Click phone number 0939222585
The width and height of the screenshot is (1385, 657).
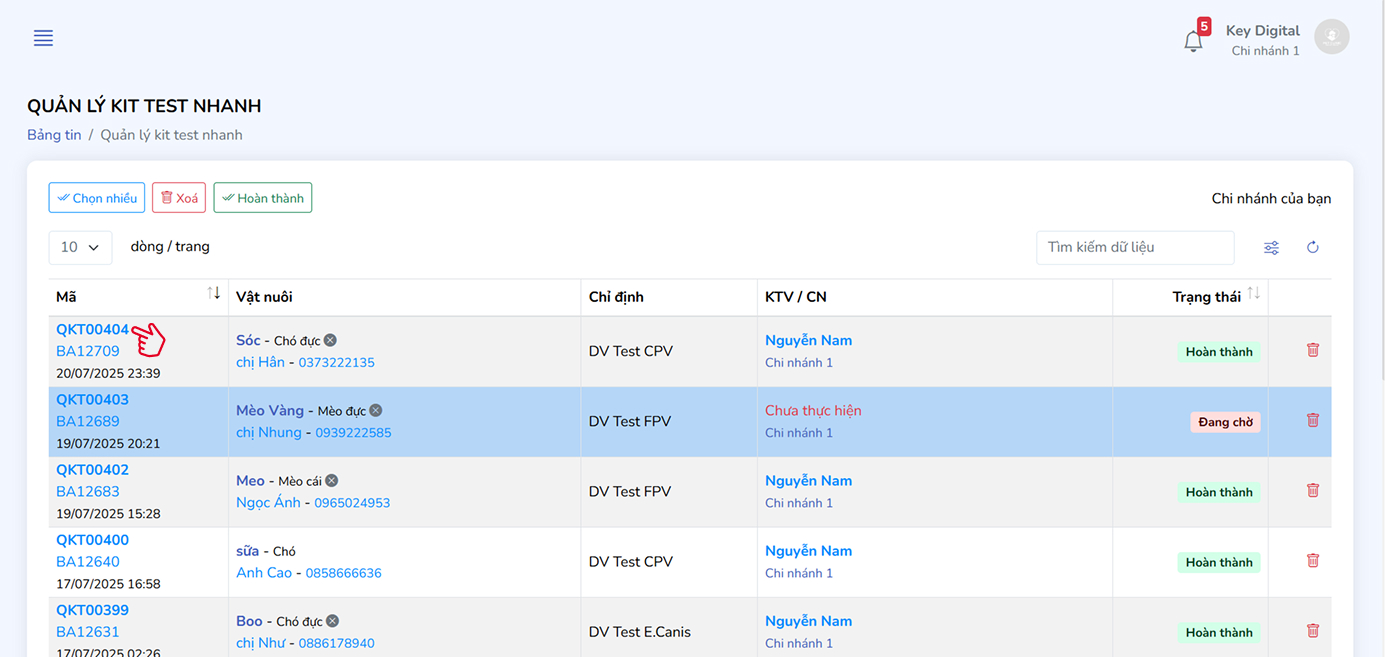[x=353, y=433]
